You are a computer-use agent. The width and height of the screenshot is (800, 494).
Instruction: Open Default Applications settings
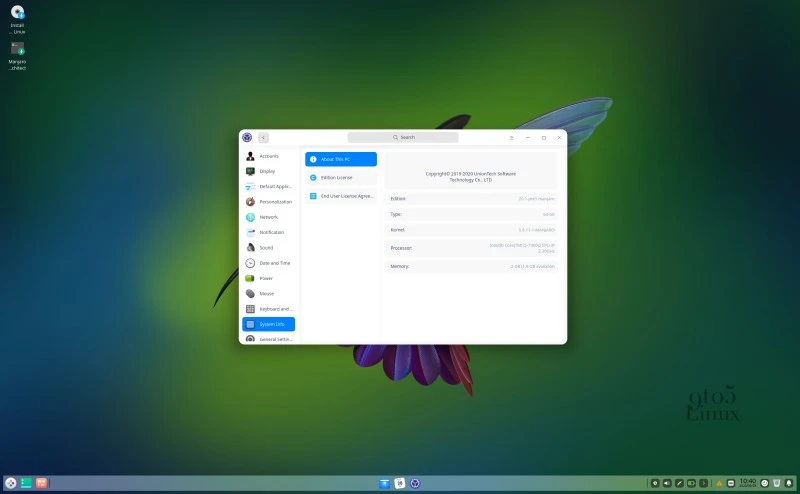268,187
